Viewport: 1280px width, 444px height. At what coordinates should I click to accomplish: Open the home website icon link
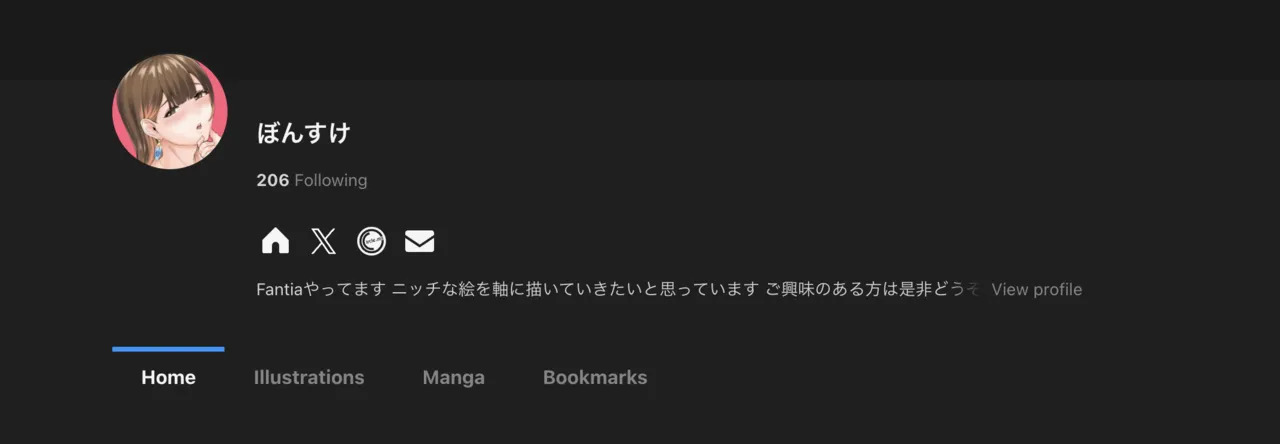[x=275, y=241]
